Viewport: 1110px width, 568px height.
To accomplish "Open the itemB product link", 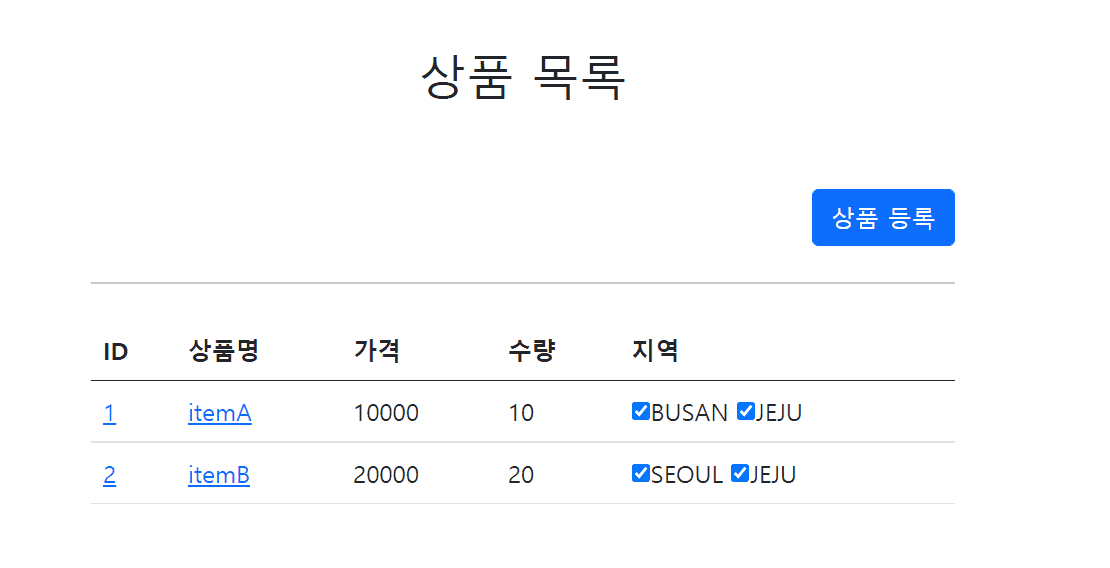I will pos(219,475).
